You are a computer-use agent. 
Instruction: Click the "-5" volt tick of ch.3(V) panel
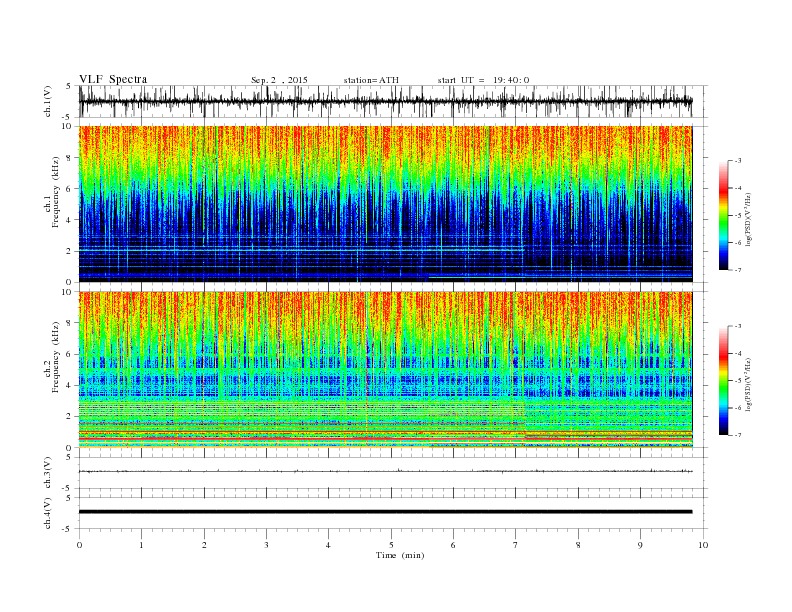click(x=67, y=488)
